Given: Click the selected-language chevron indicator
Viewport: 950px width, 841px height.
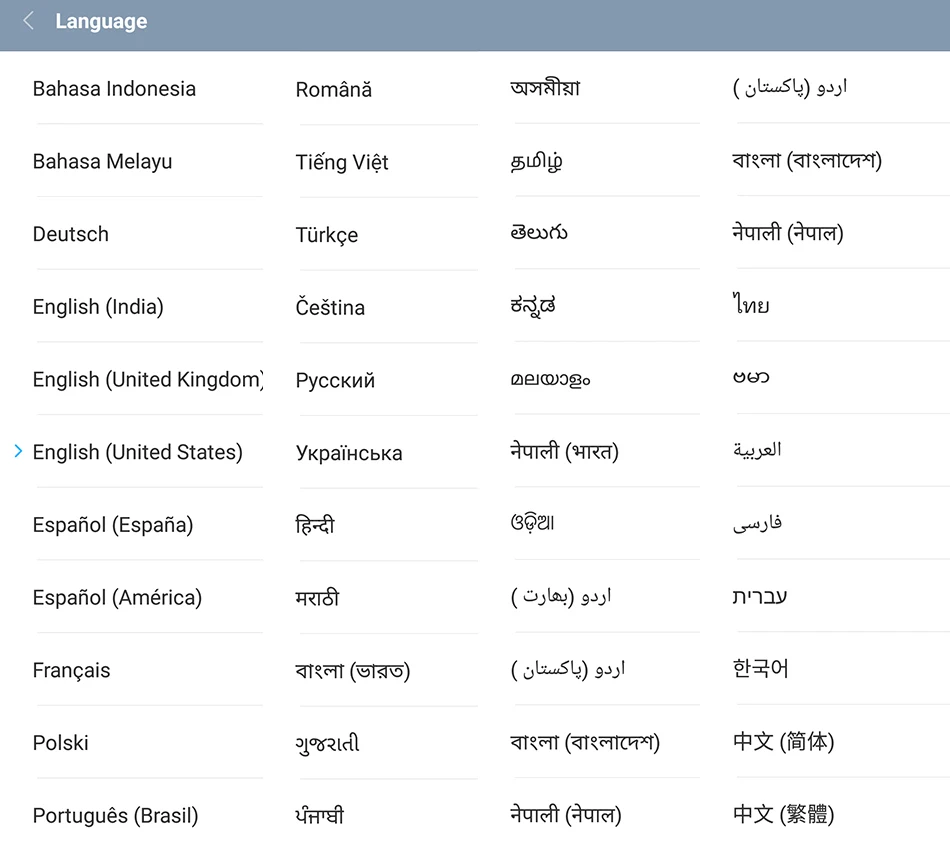Looking at the screenshot, I should [18, 451].
